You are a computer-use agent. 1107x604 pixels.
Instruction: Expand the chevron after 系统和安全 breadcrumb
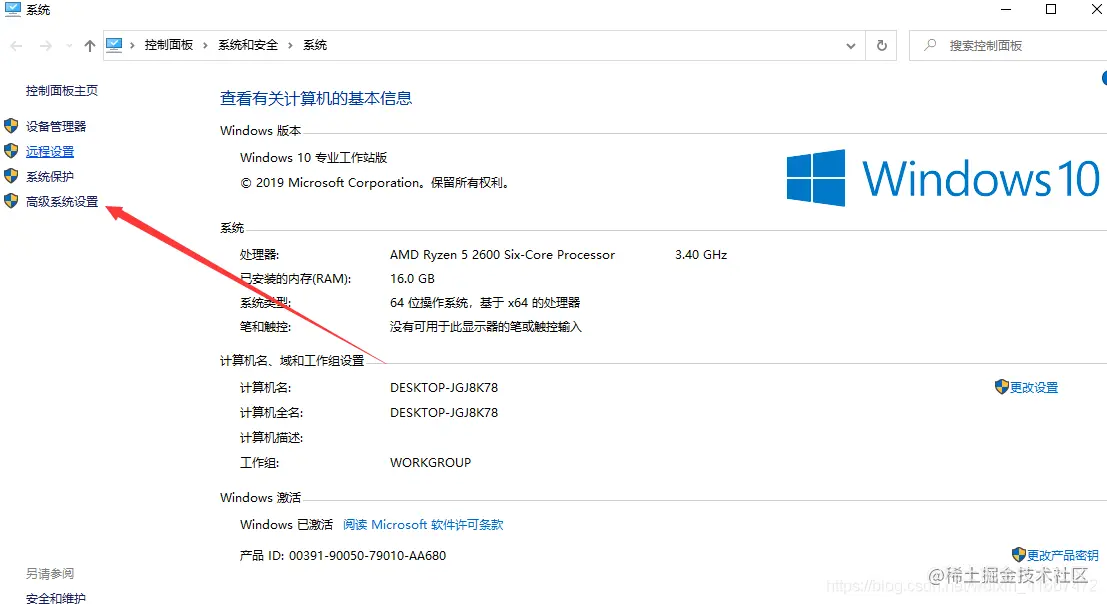pos(290,45)
